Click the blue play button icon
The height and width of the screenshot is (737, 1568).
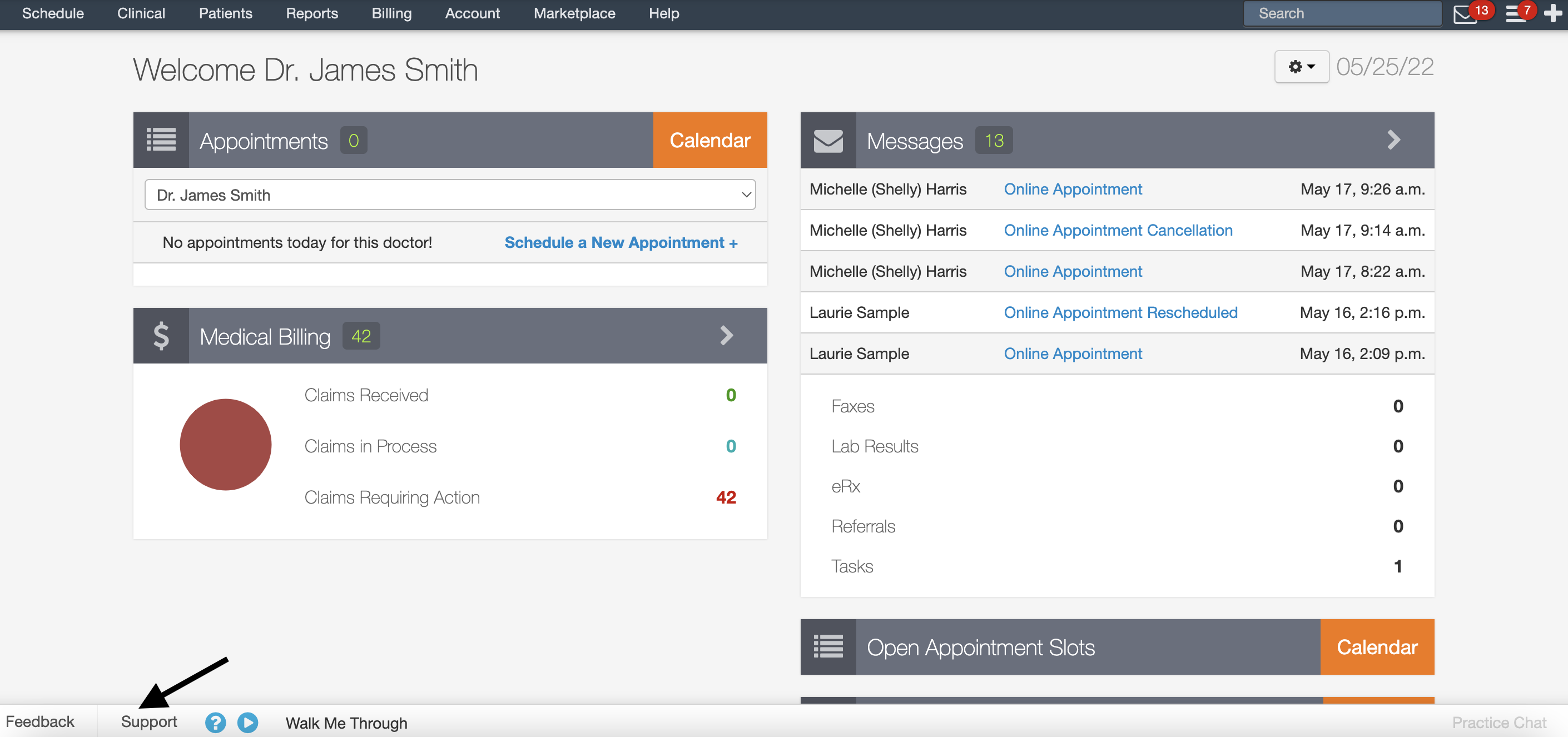point(248,723)
